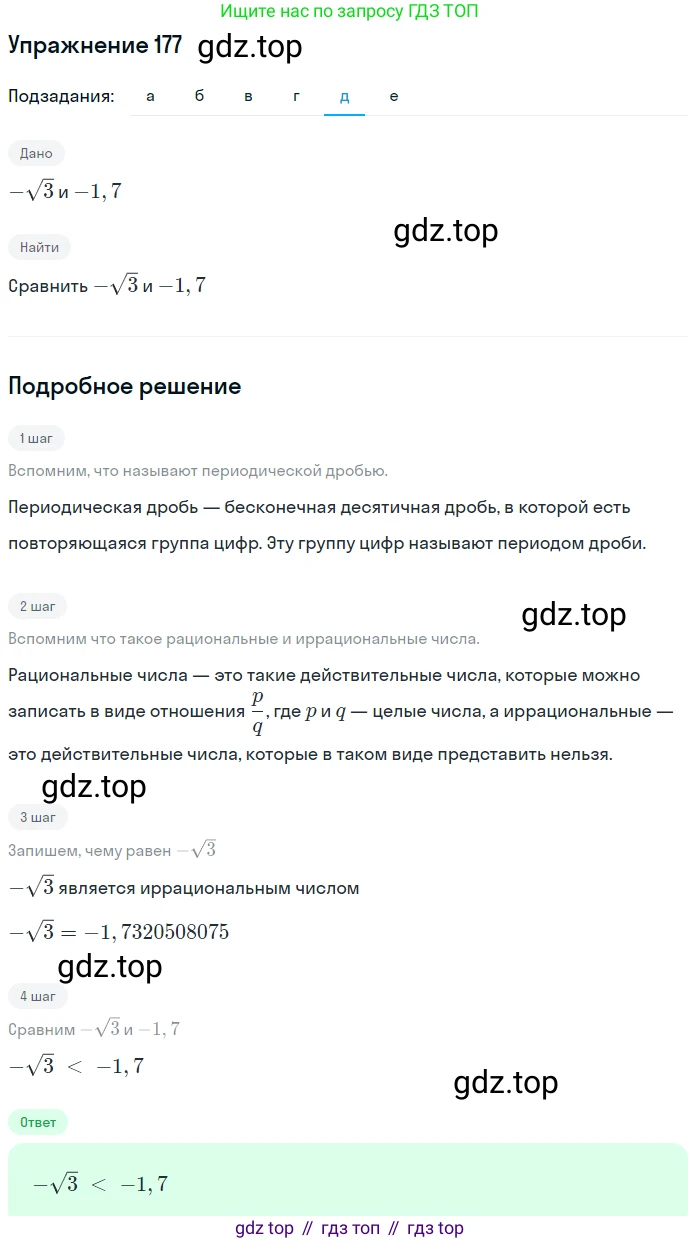This screenshot has width=700, height=1243.
Task: Switch to subtask tab б
Action: pos(199,96)
